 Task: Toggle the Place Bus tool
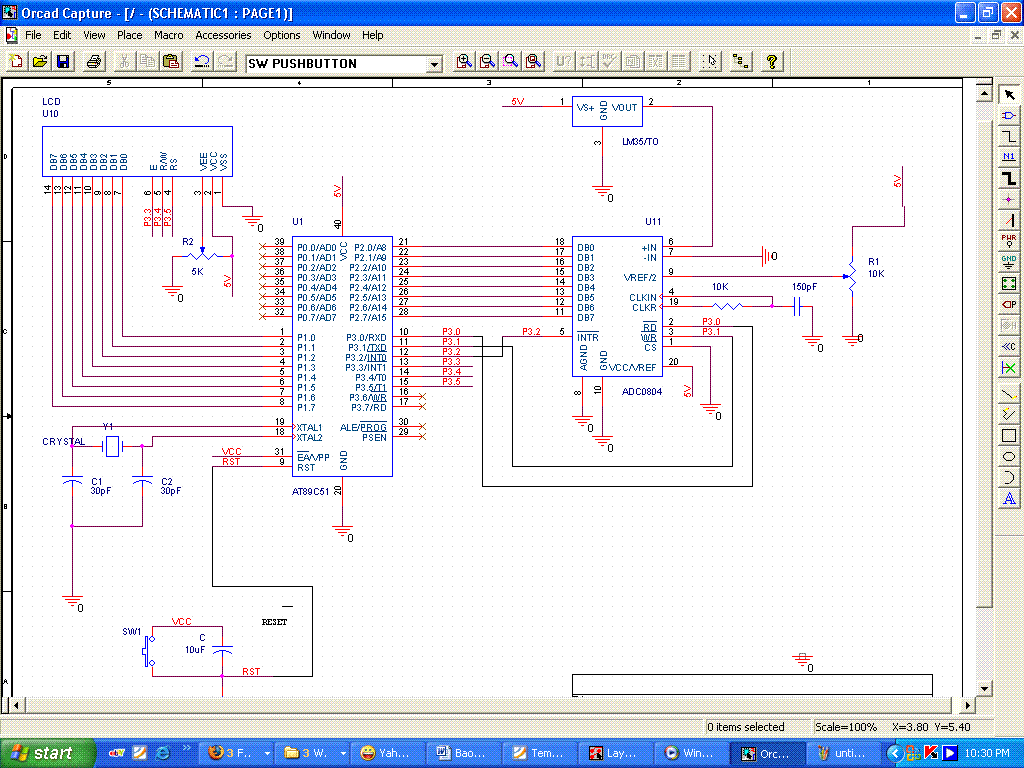tap(1009, 178)
